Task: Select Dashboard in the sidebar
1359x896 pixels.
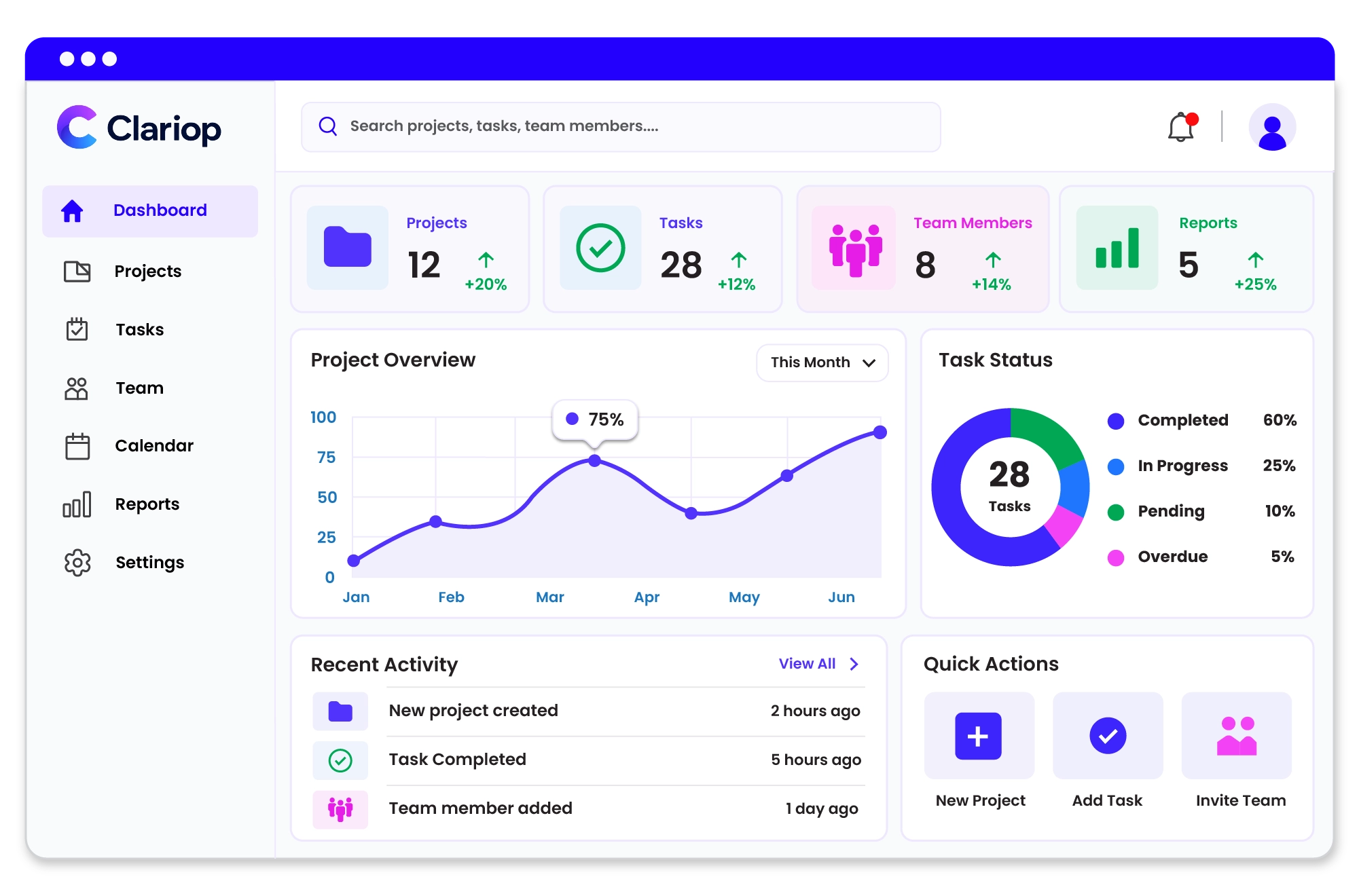Action: point(150,211)
